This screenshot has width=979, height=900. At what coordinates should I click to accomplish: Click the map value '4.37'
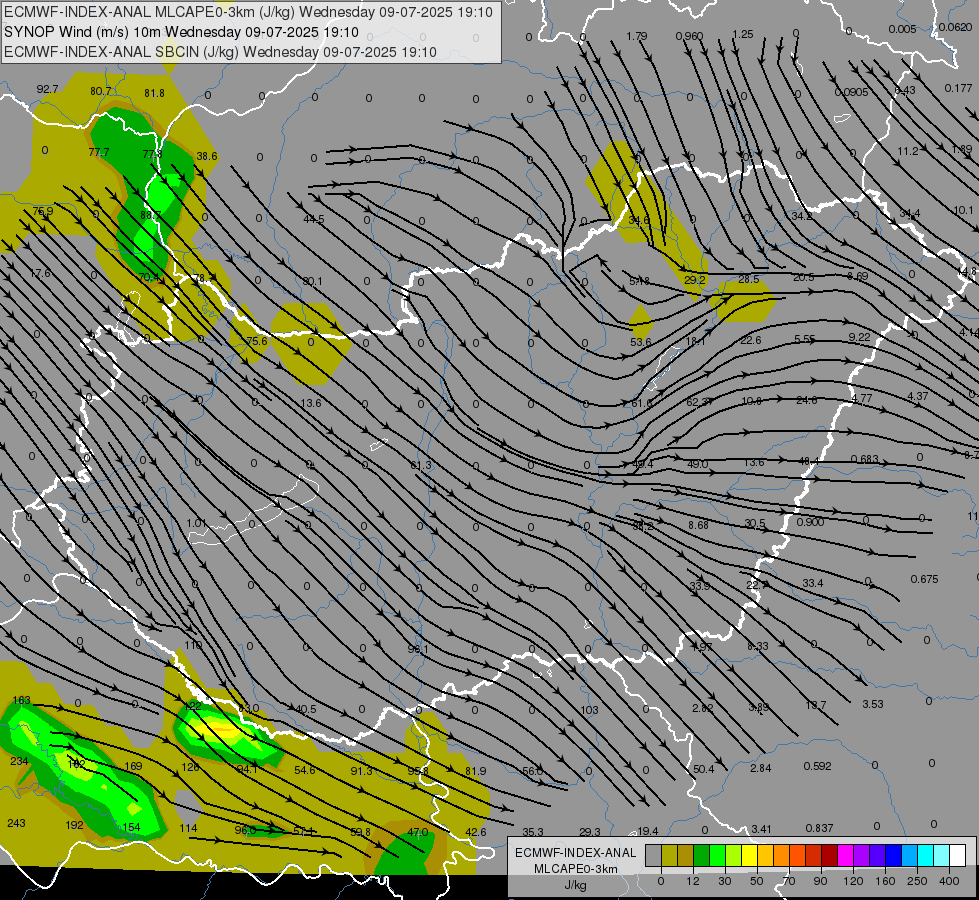[918, 396]
